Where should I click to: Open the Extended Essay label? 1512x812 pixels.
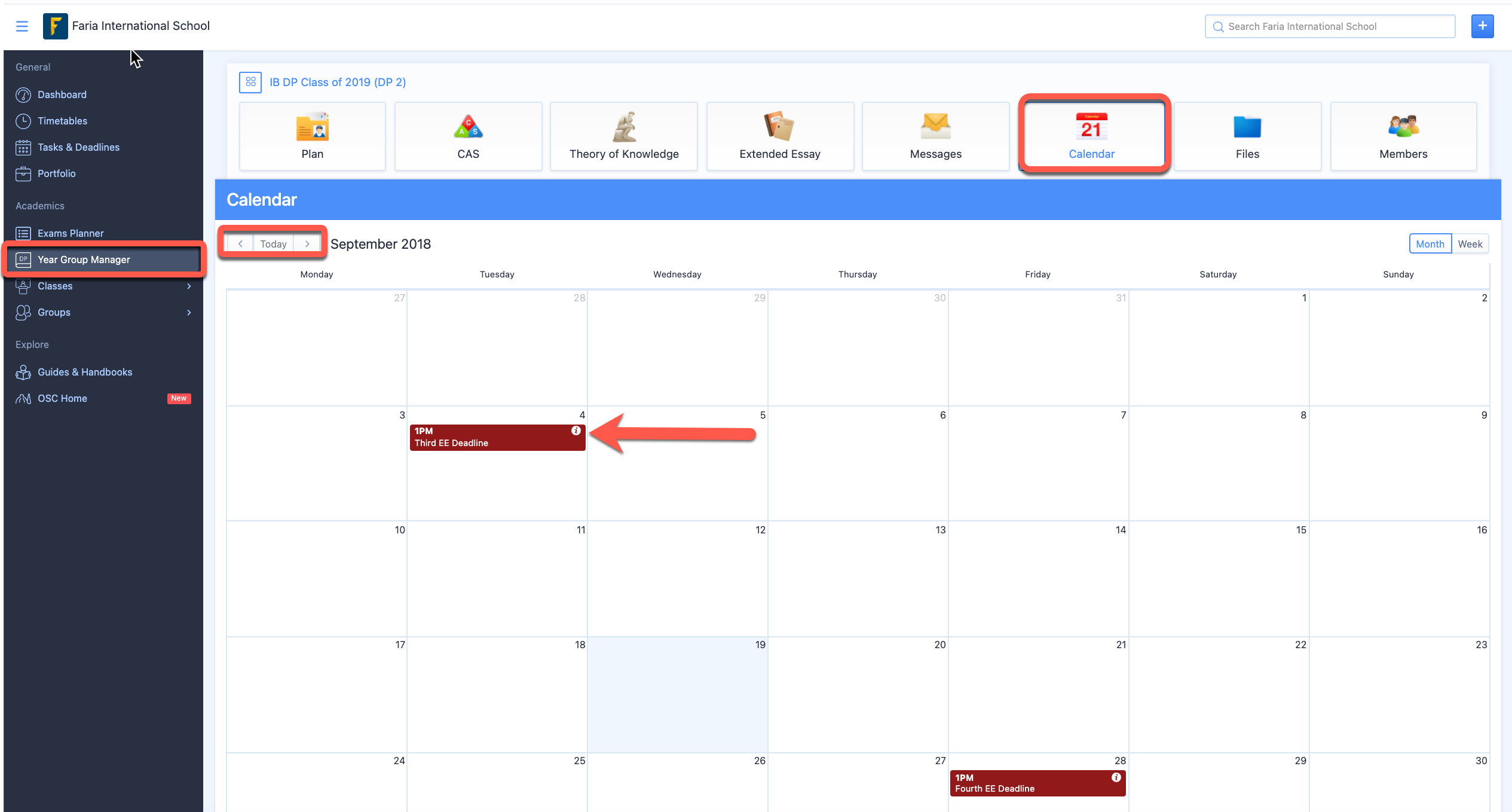click(x=779, y=154)
